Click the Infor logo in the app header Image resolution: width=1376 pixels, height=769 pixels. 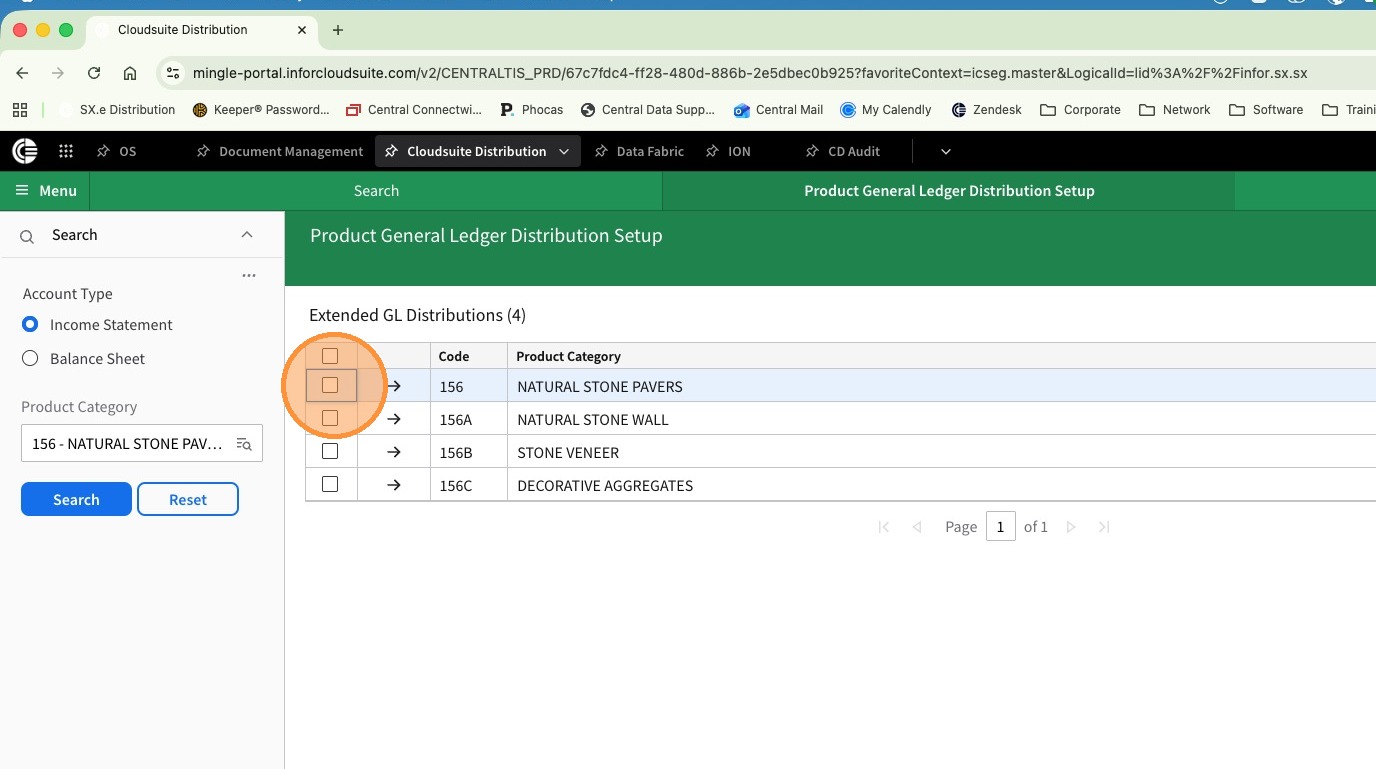[x=25, y=151]
